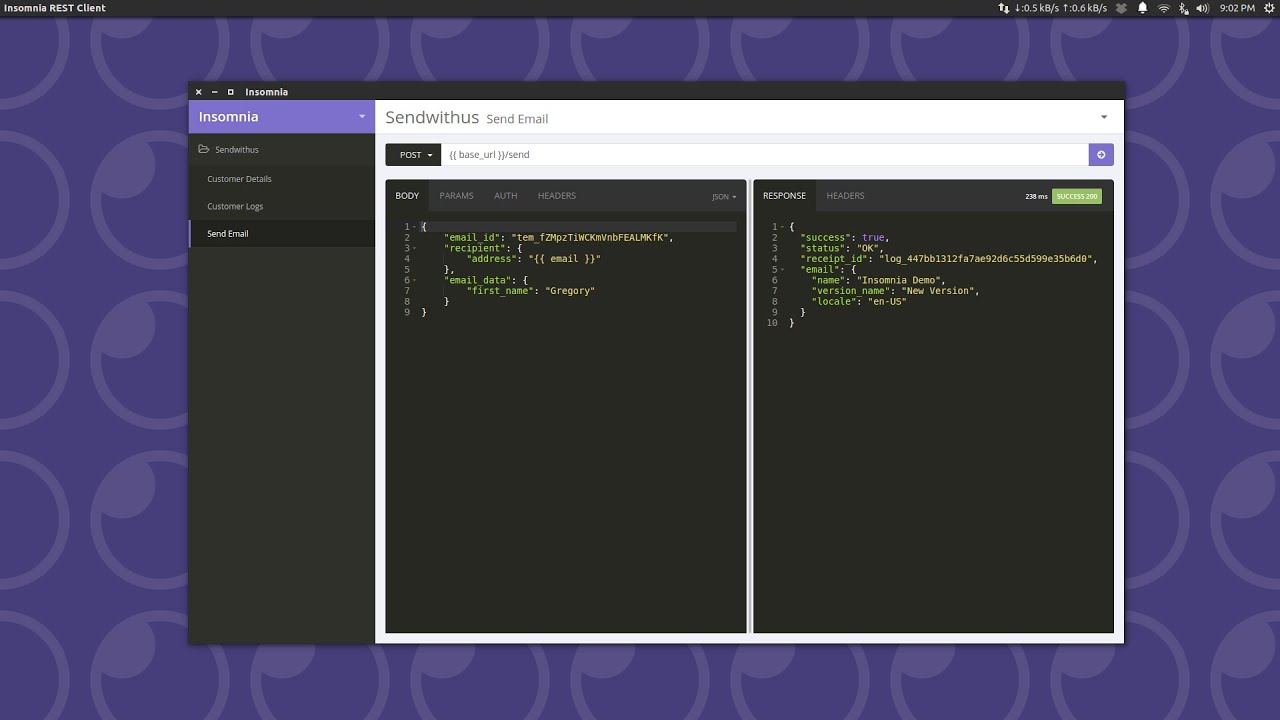This screenshot has height=720, width=1280.
Task: Open the Wi-Fi menu in the top bar
Action: click(1164, 8)
